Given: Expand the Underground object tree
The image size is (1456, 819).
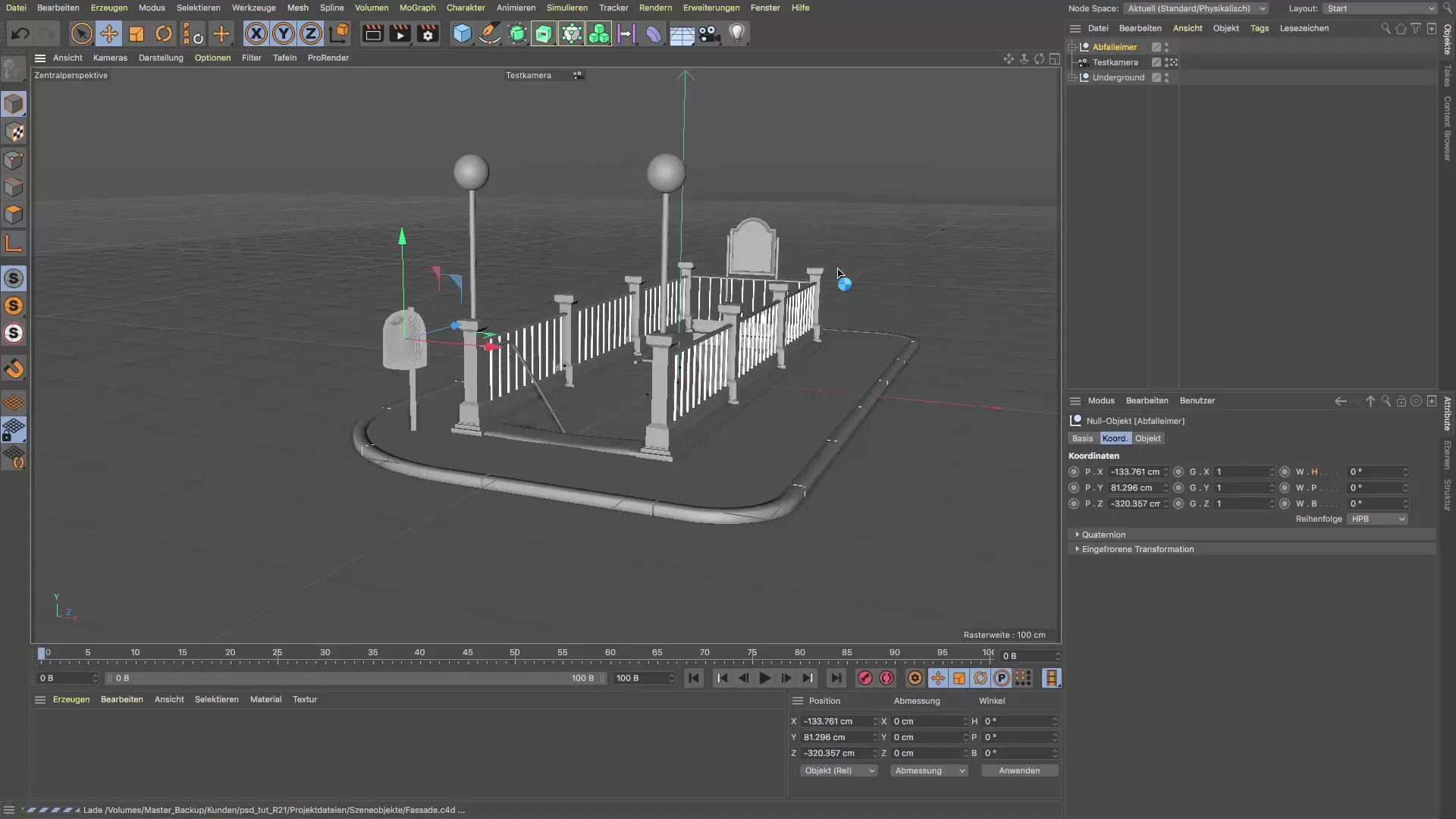Looking at the screenshot, I should (x=1072, y=77).
